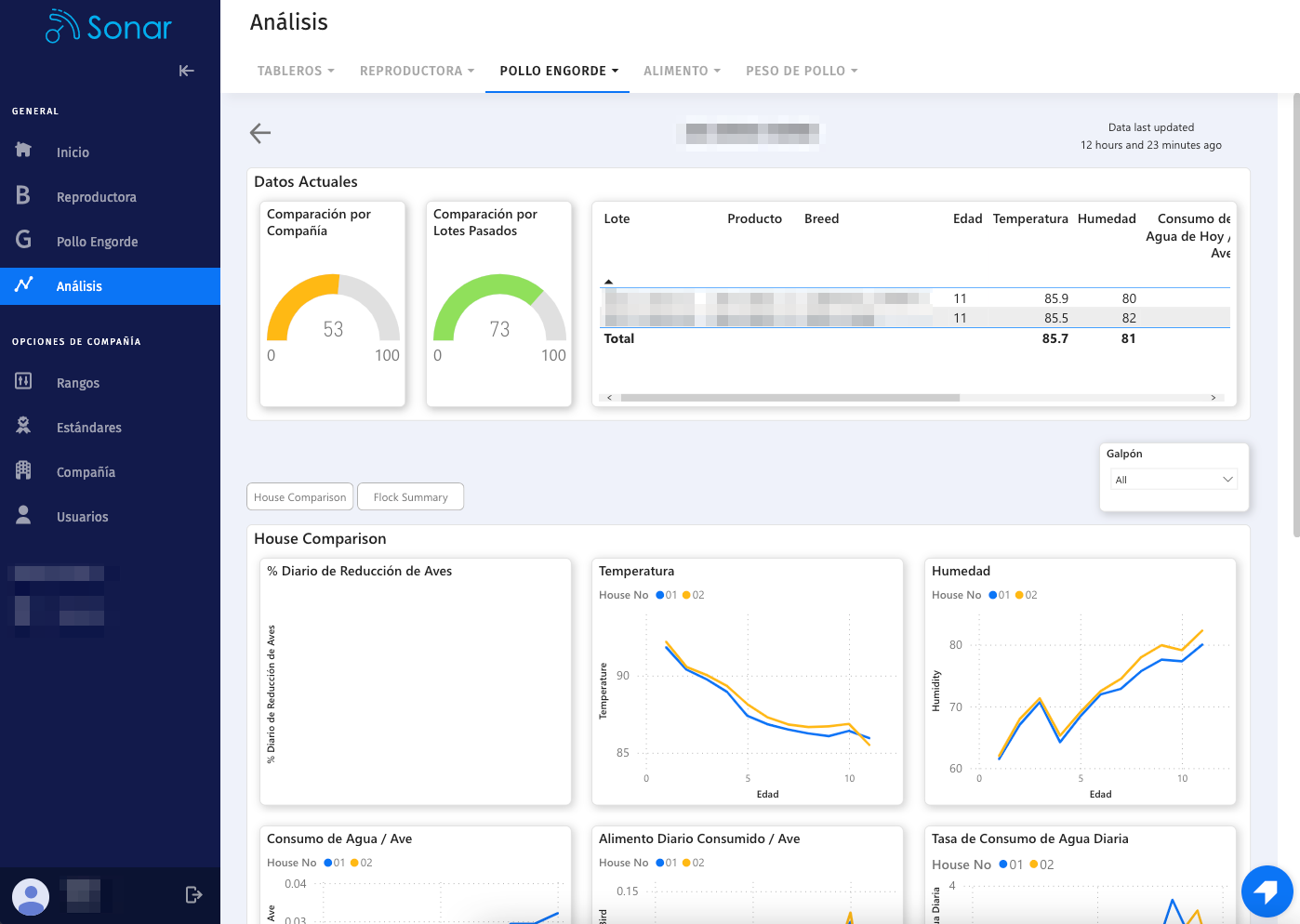This screenshot has height=924, width=1300.
Task: Click the Pollo Engorde G icon
Action: click(23, 240)
